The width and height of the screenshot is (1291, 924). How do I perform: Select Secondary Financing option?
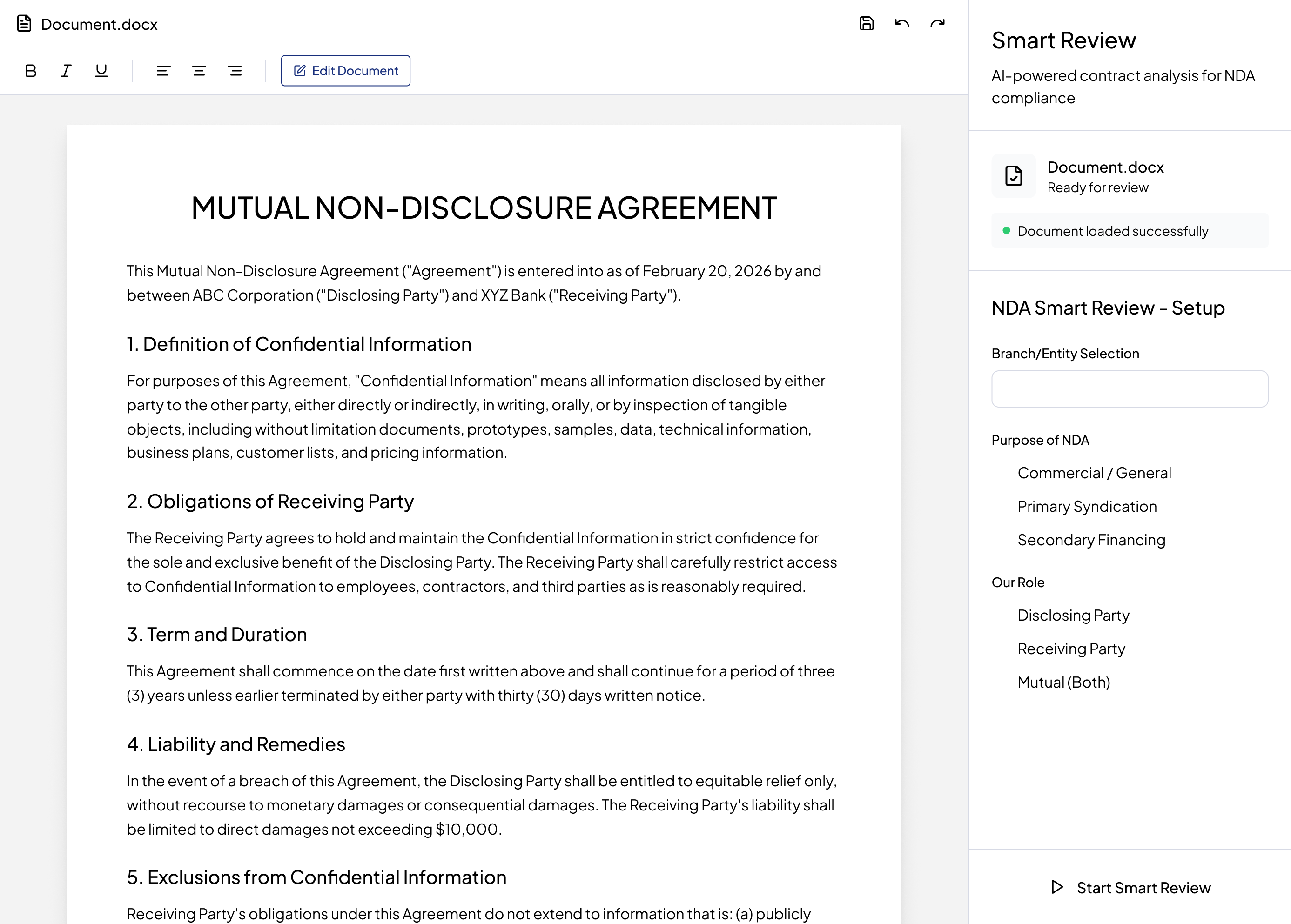pyautogui.click(x=1091, y=540)
